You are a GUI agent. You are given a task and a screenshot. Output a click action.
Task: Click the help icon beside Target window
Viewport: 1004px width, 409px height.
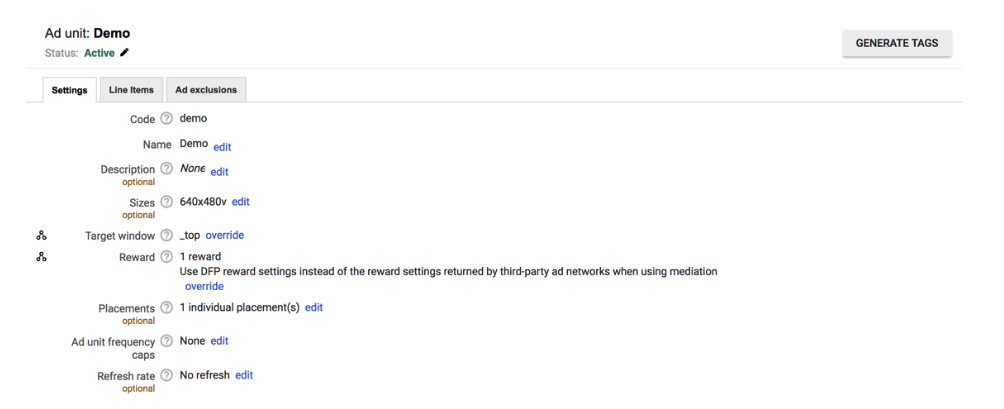166,236
